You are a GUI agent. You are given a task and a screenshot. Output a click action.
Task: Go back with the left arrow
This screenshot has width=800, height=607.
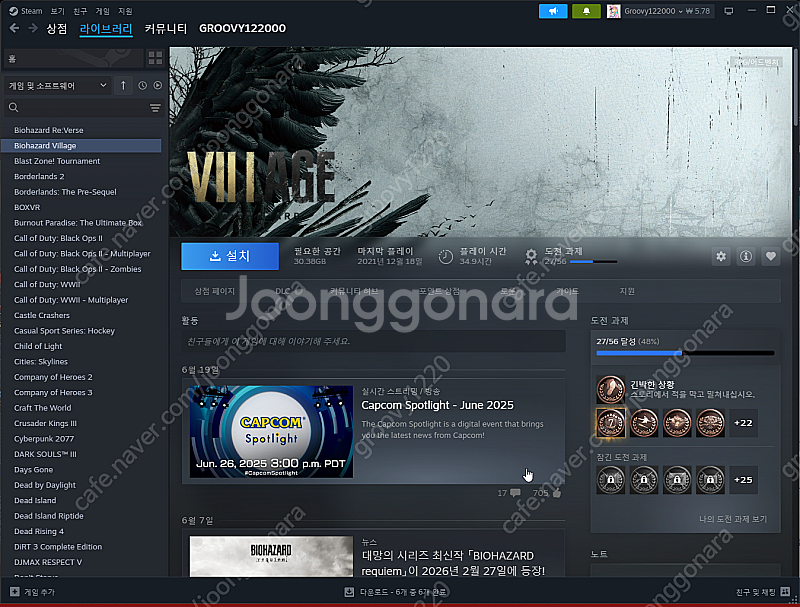14,28
